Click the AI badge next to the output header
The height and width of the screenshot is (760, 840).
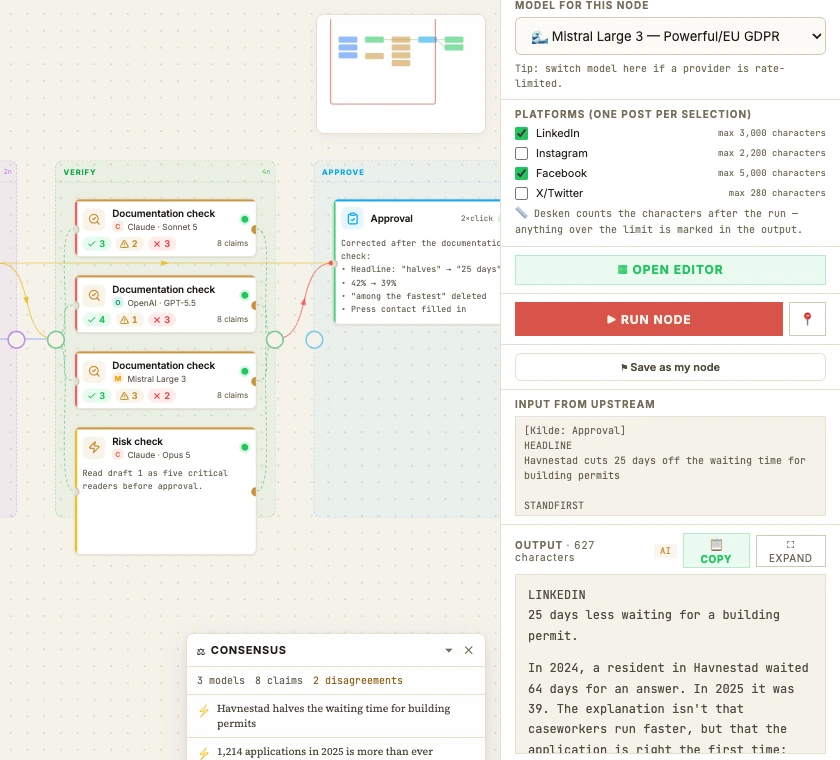tap(665, 551)
